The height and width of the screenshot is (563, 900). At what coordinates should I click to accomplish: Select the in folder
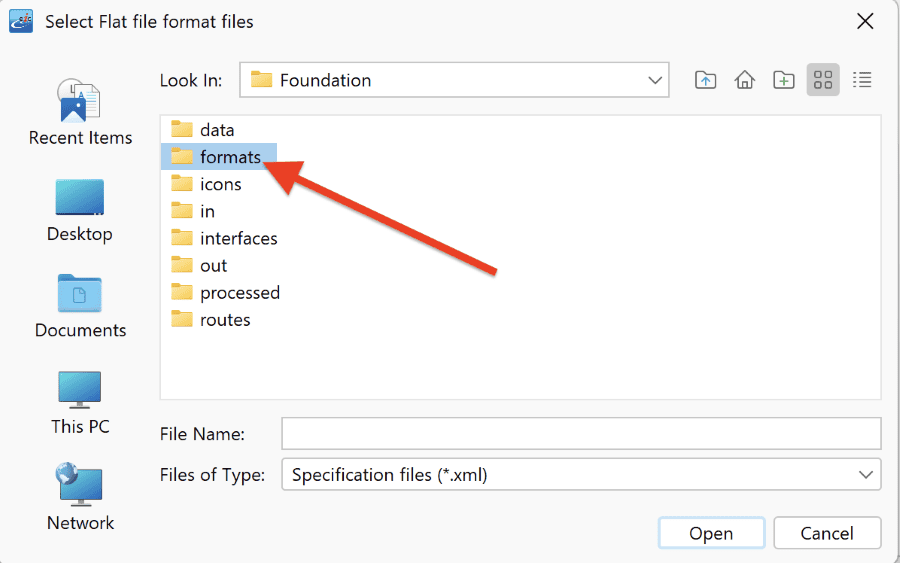[193, 211]
